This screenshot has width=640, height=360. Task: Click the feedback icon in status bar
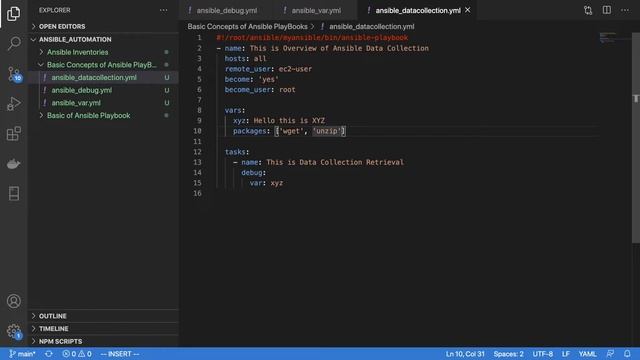click(x=610, y=354)
